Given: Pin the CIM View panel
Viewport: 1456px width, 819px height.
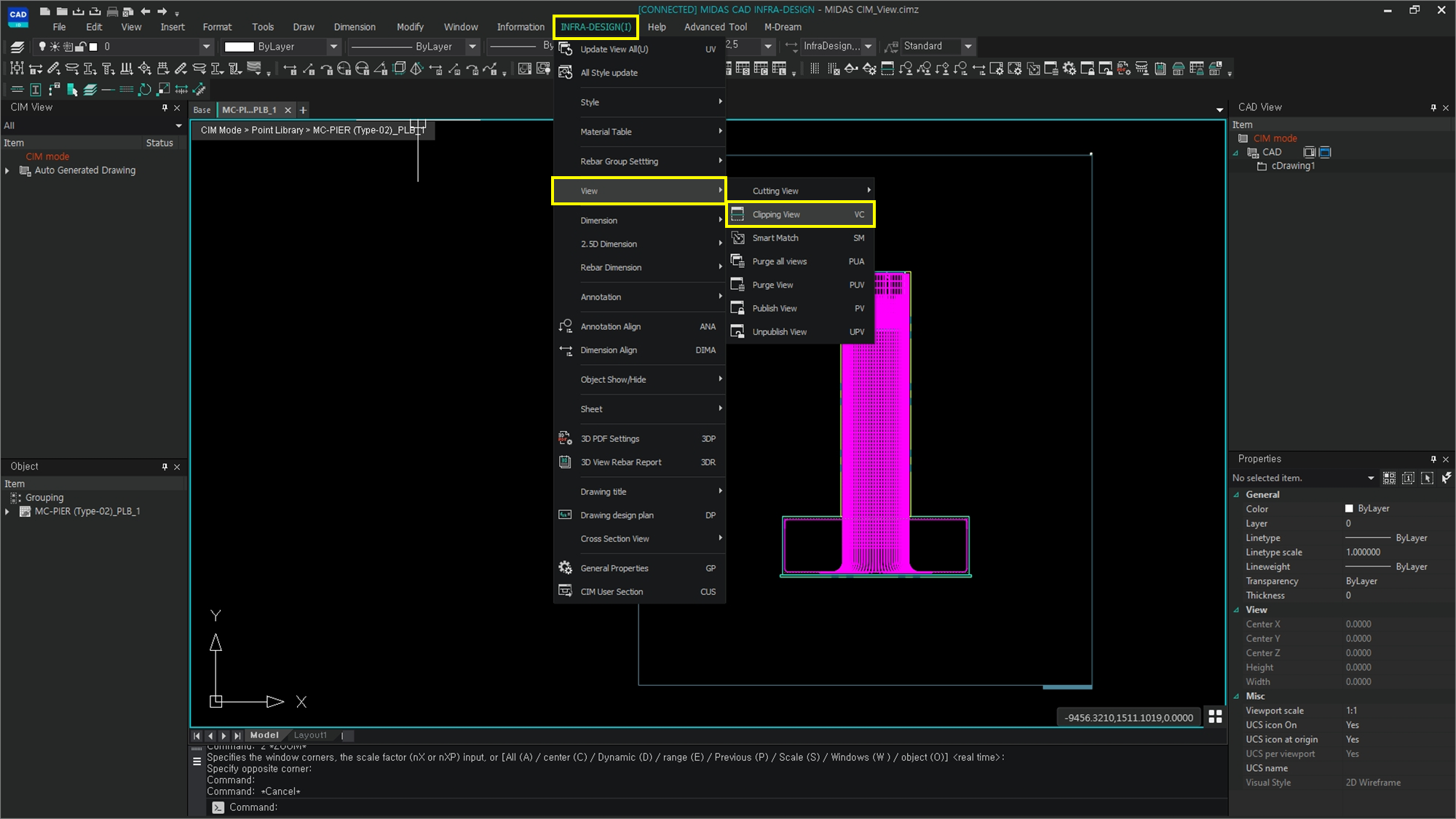Looking at the screenshot, I should [165, 107].
